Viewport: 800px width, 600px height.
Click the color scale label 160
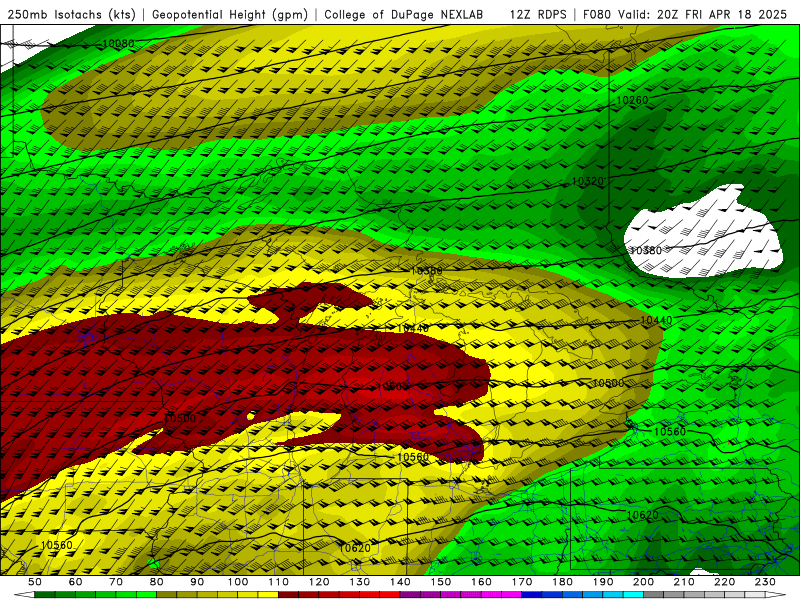482,582
